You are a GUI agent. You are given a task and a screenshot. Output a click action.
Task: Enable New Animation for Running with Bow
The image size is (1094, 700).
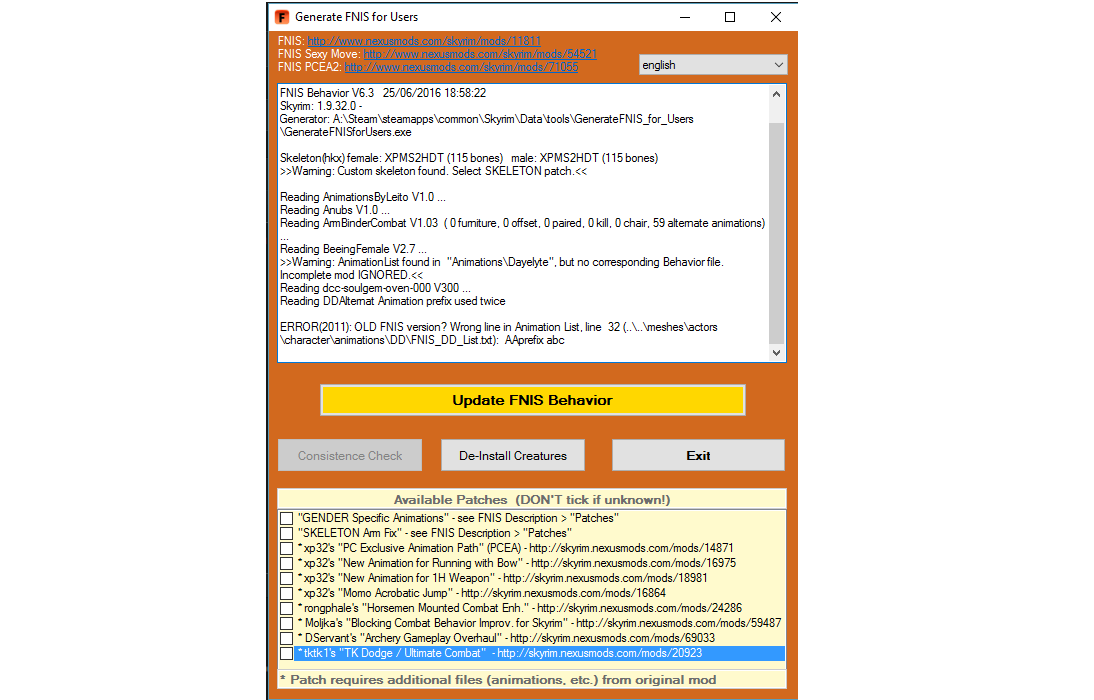point(287,563)
